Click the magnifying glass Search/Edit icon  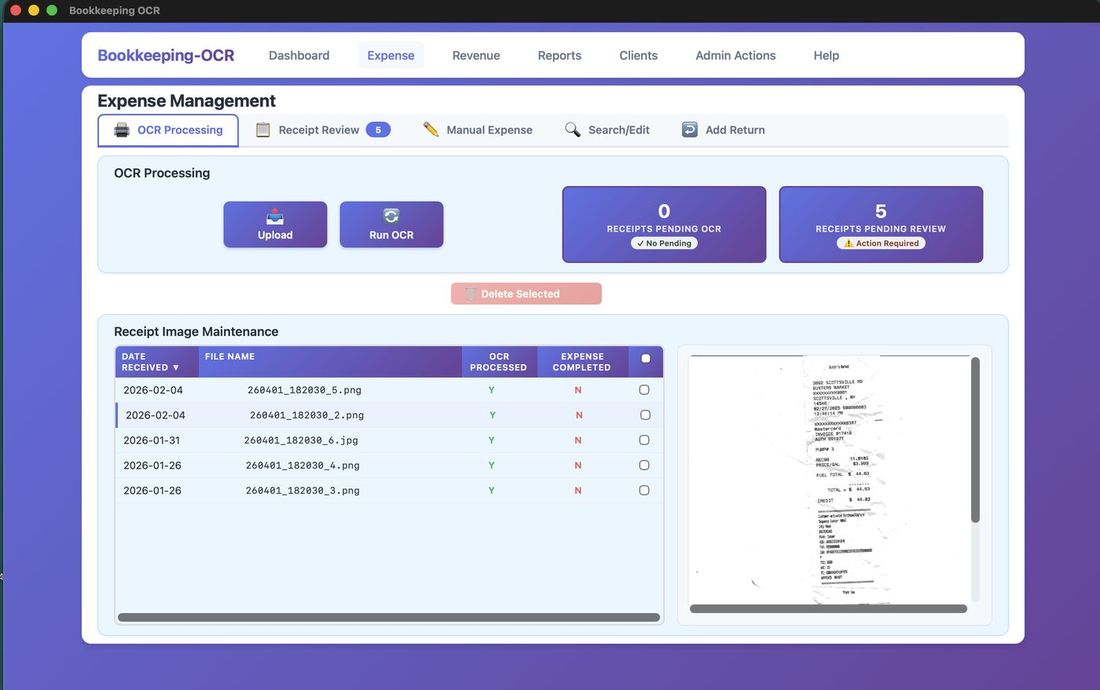[x=572, y=130]
